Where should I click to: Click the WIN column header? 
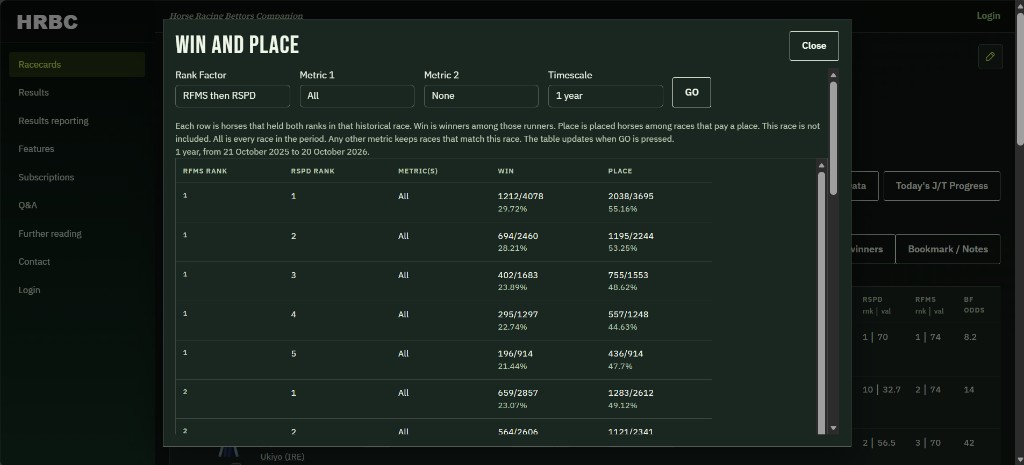(x=505, y=171)
